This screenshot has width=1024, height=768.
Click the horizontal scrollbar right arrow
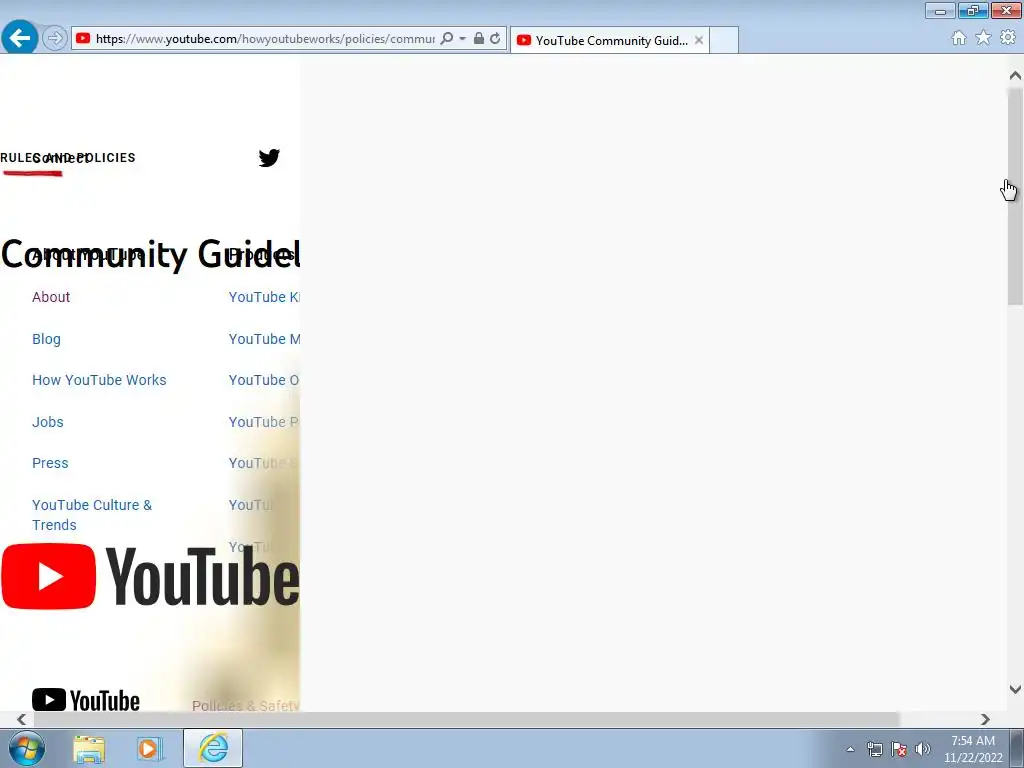(985, 719)
